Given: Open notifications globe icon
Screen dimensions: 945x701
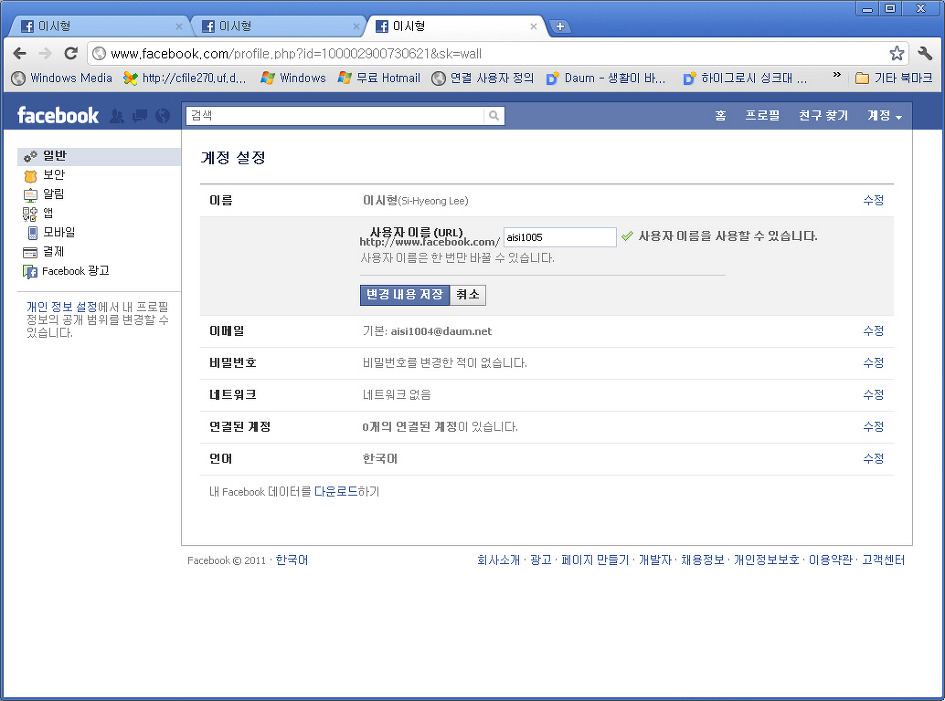Looking at the screenshot, I should click(x=163, y=116).
